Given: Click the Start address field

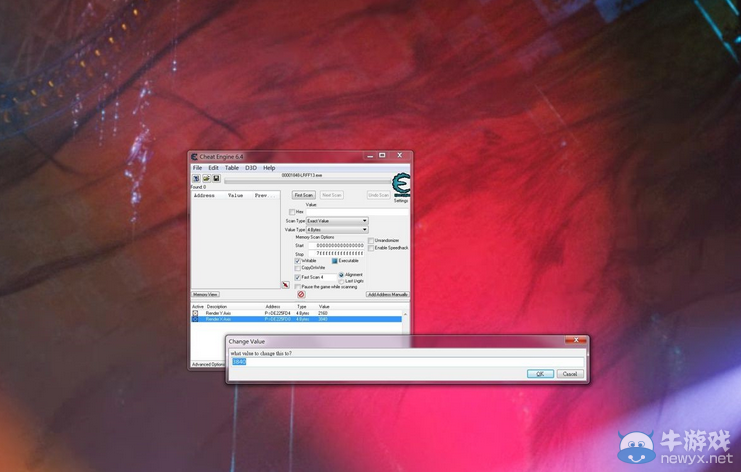Looking at the screenshot, I should [336, 246].
